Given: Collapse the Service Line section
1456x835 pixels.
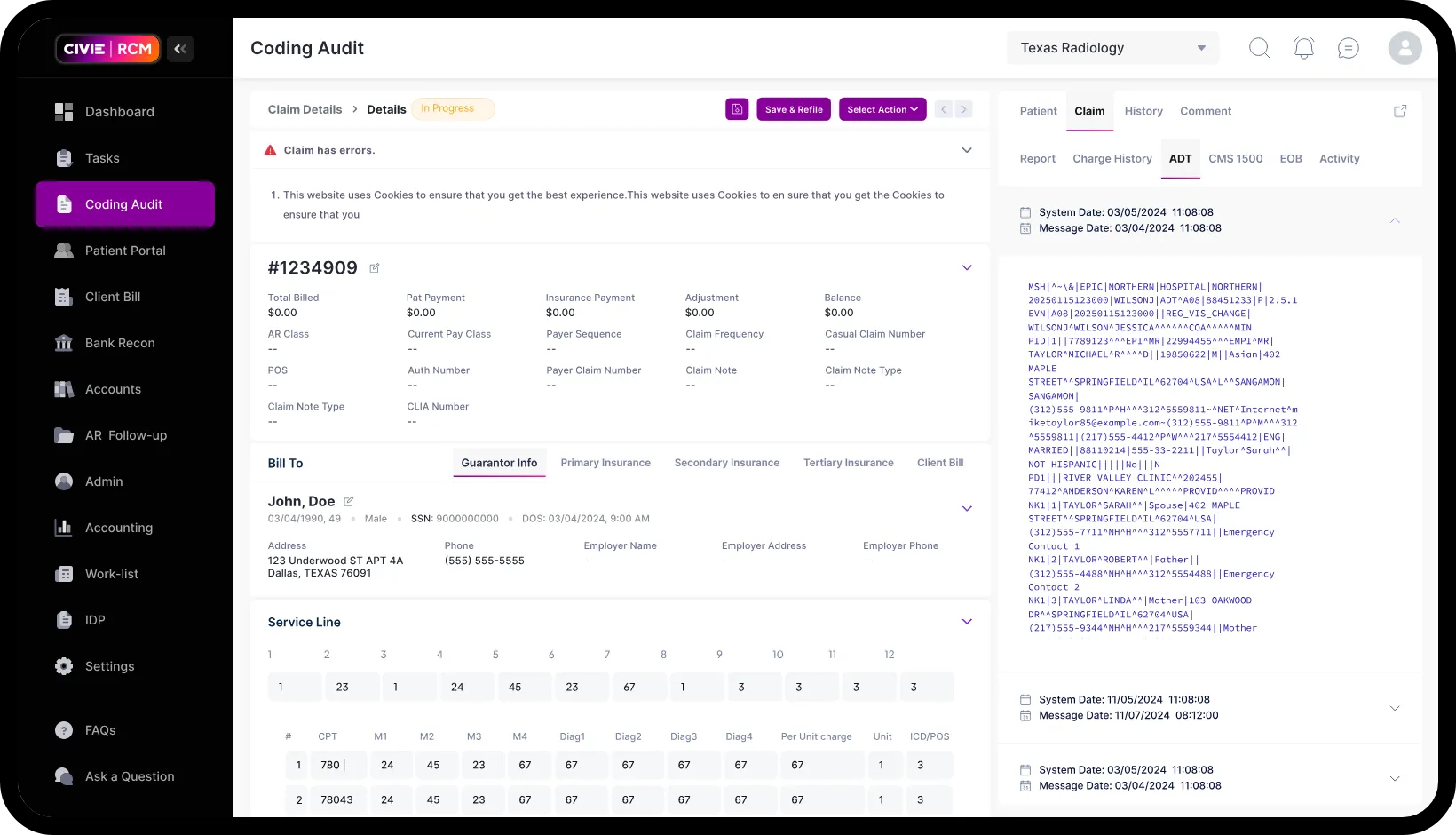Looking at the screenshot, I should [967, 622].
